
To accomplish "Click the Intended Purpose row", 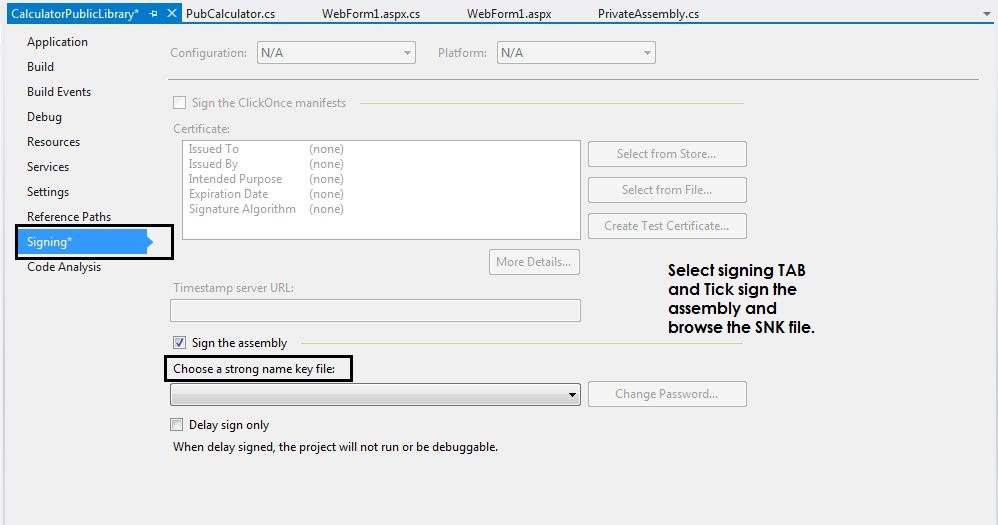I will pyautogui.click(x=266, y=179).
